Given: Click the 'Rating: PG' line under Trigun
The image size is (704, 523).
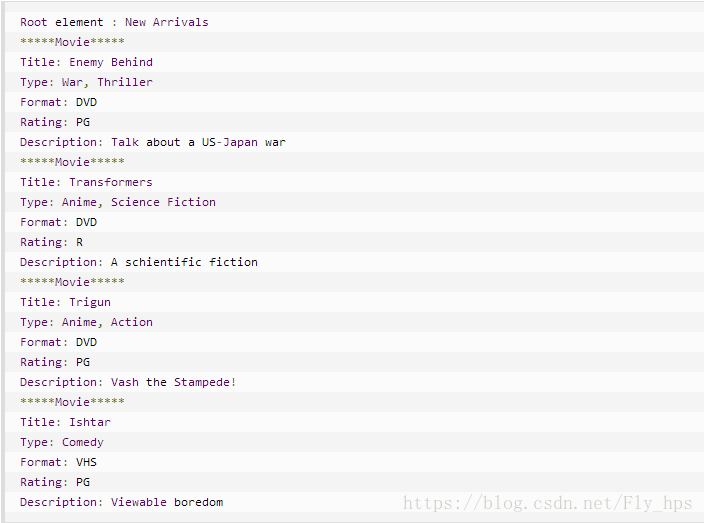Looking at the screenshot, I should pyautogui.click(x=55, y=362).
